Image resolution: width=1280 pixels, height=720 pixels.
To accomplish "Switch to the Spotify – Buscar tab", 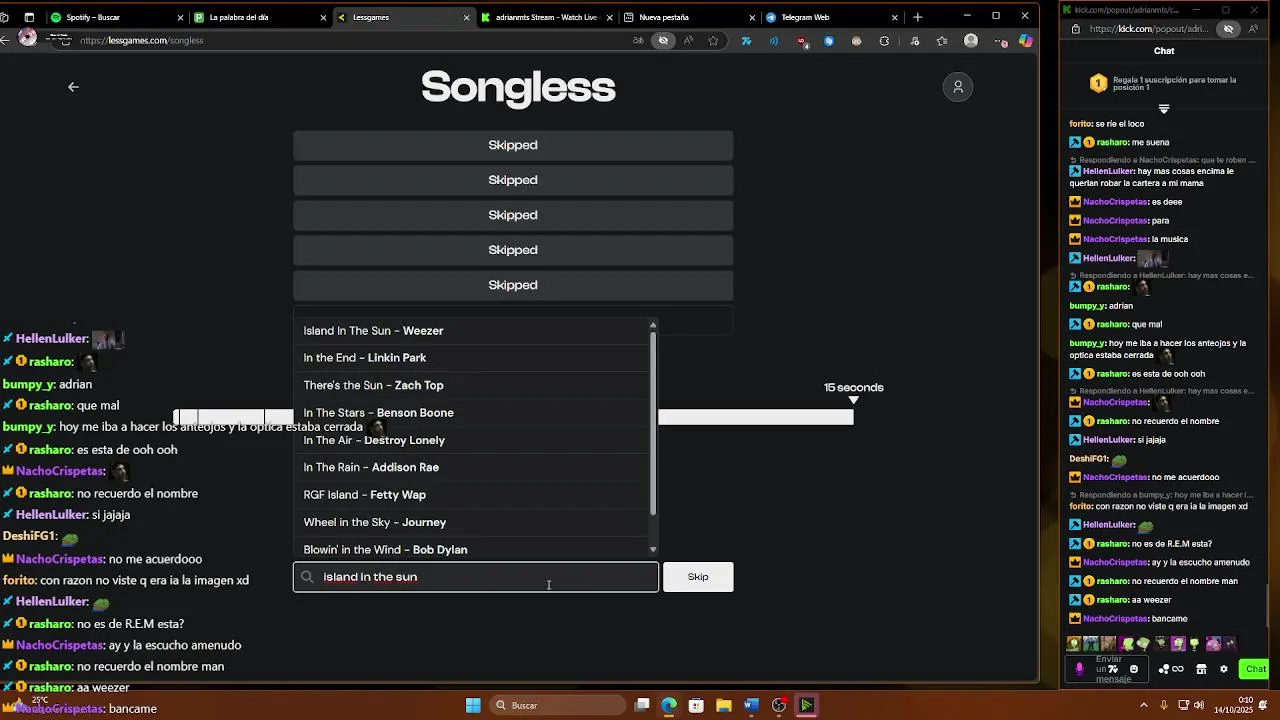I will point(117,17).
